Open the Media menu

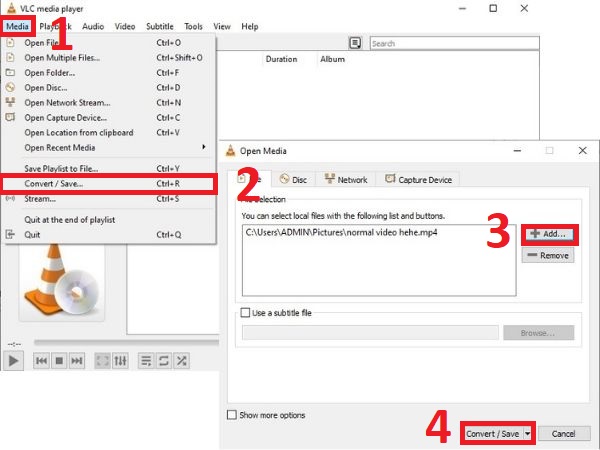pyautogui.click(x=17, y=26)
